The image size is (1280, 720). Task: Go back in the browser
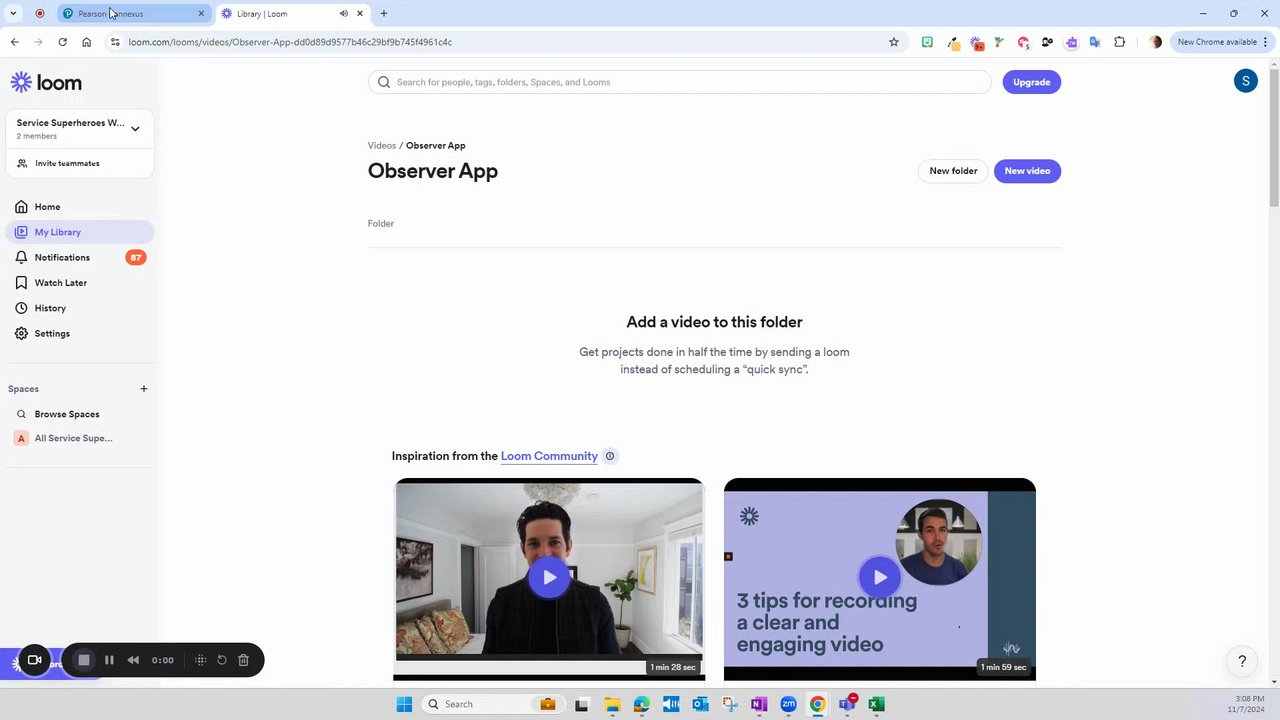(14, 42)
